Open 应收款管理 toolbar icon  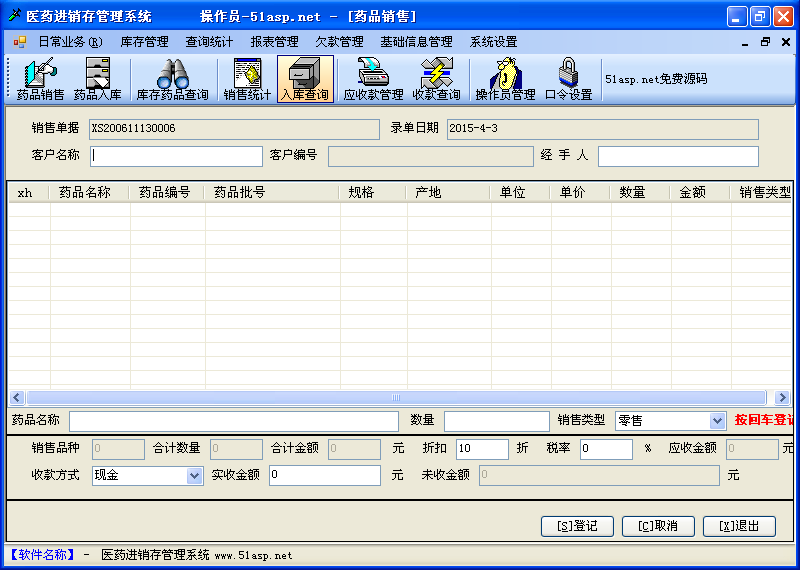tap(373, 80)
